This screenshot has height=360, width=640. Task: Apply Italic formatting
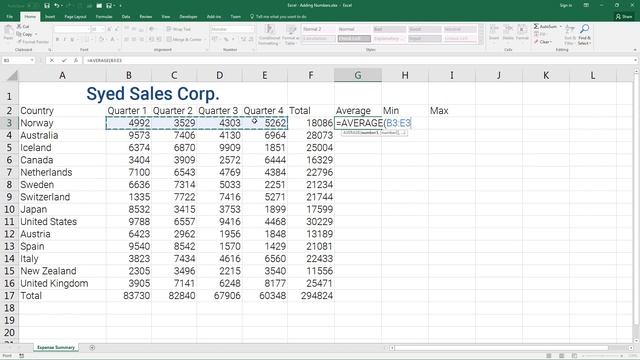(x=64, y=40)
